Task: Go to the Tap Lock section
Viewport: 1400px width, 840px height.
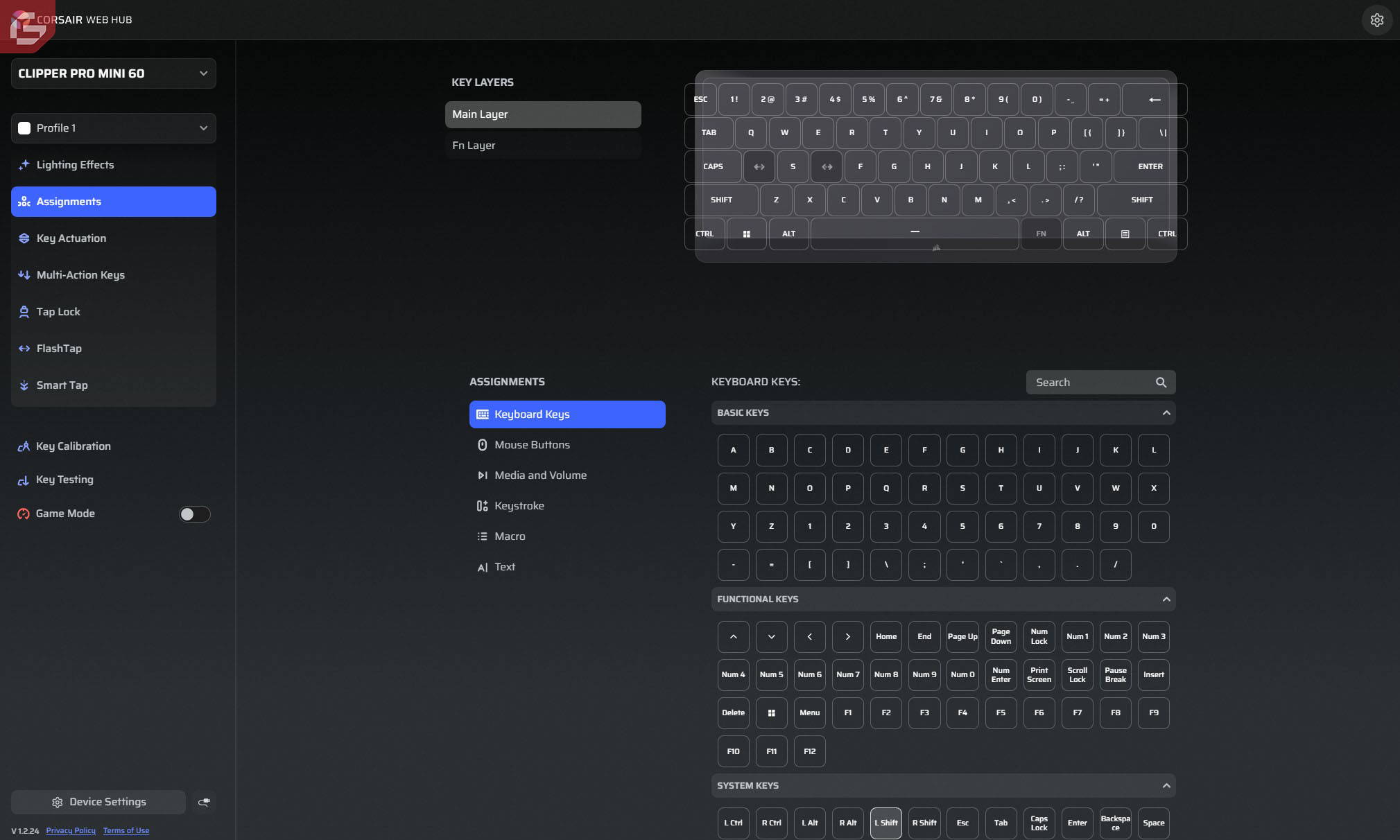Action: click(x=114, y=312)
